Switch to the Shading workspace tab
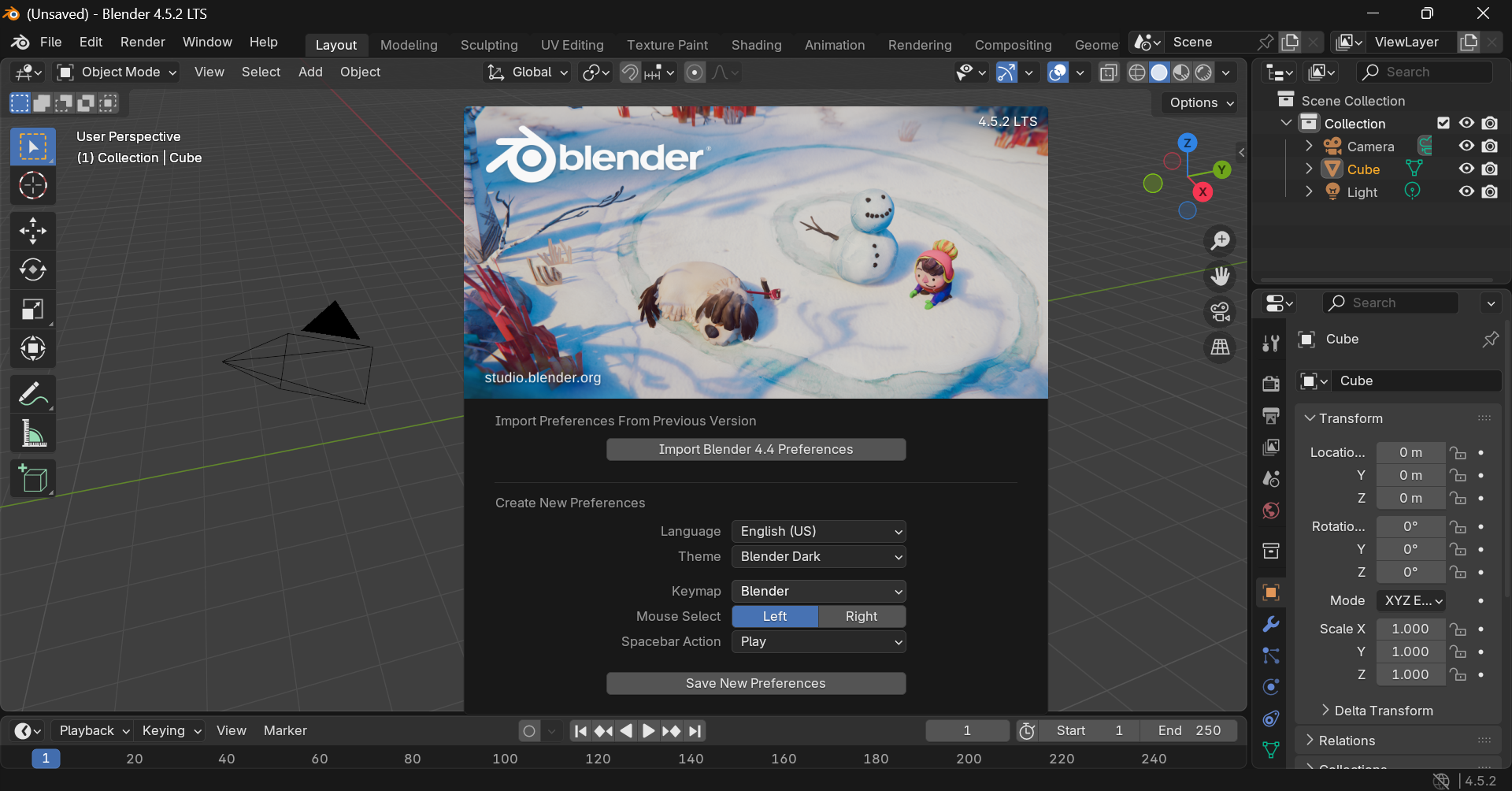Screen dimensions: 1512x791 click(x=756, y=45)
